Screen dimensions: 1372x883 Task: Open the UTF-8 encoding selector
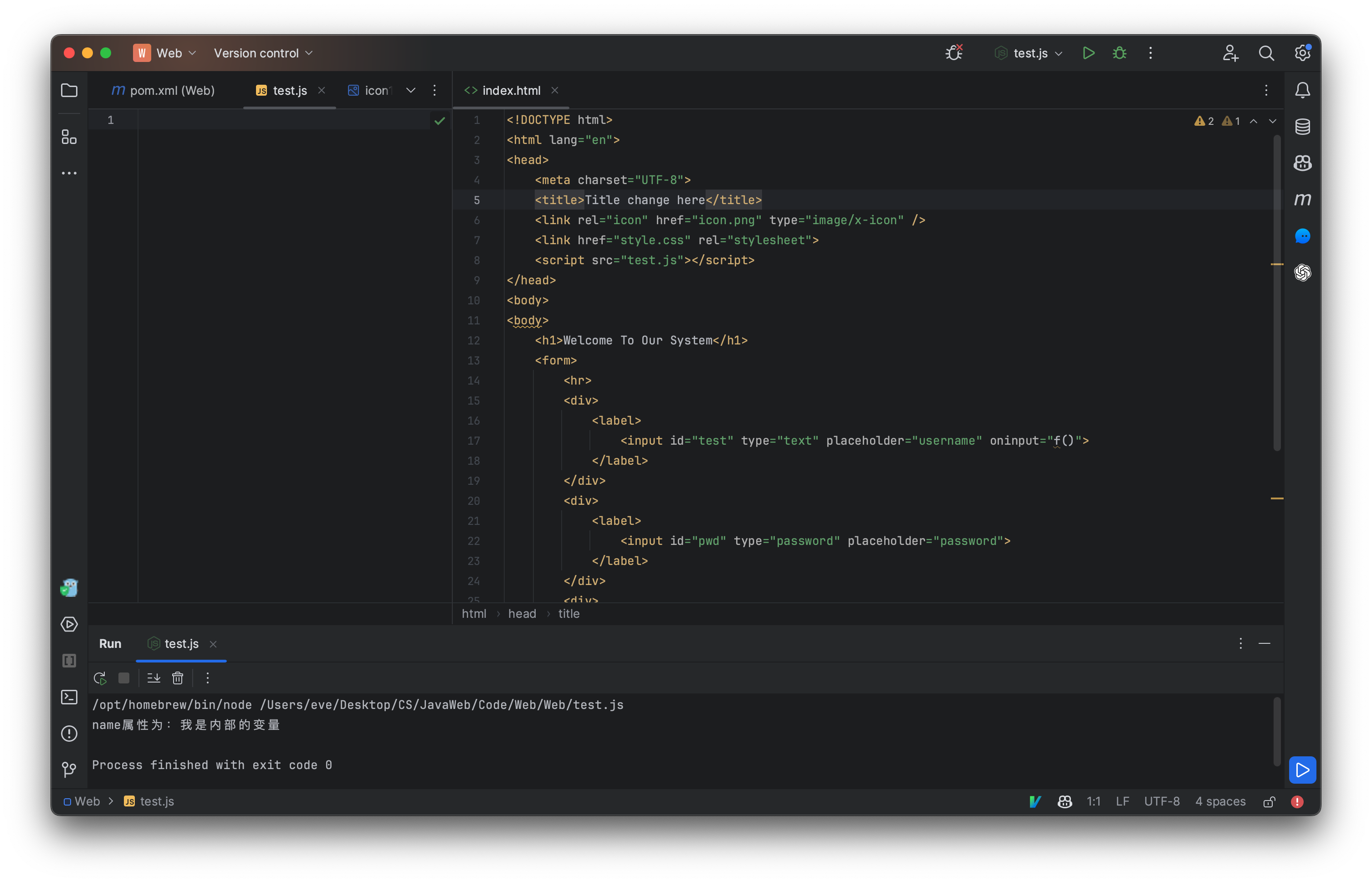pyautogui.click(x=1162, y=801)
